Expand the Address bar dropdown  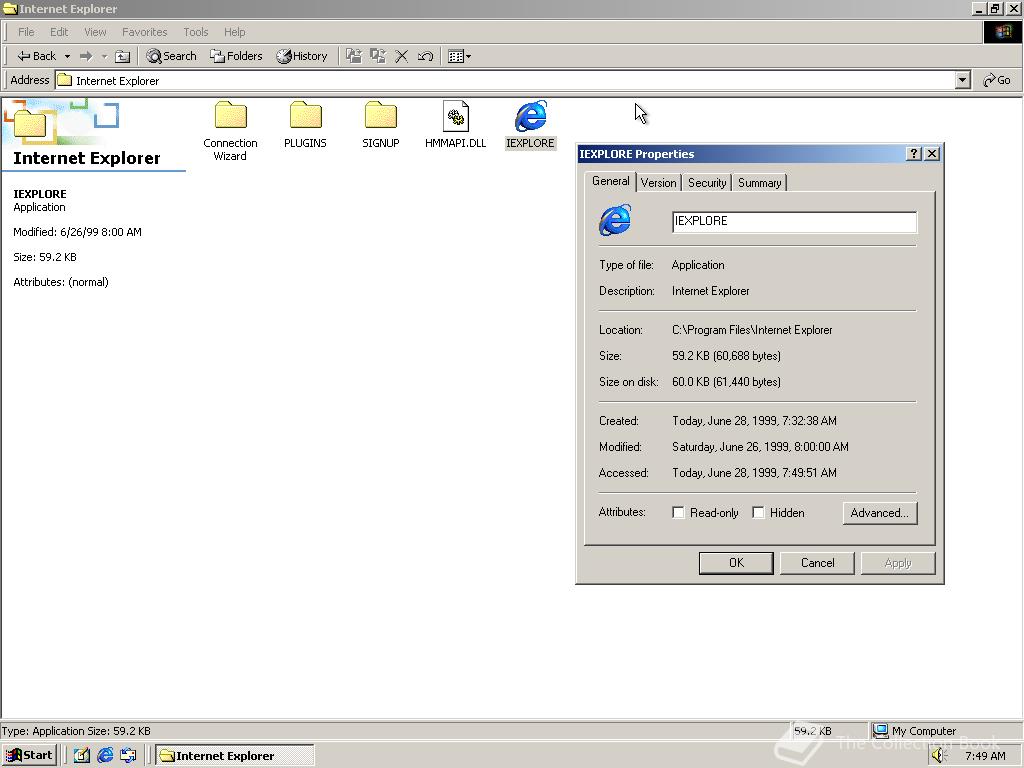[962, 80]
